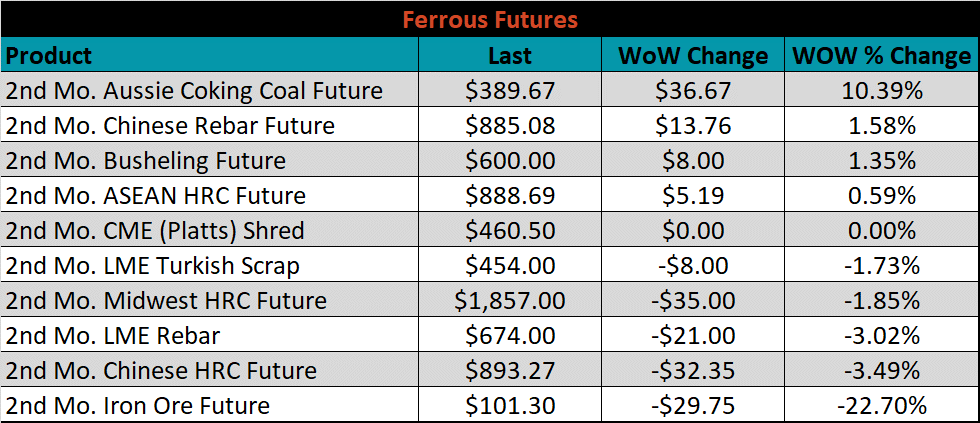Click the LME Rebar product cell
The height and width of the screenshot is (423, 980).
point(210,335)
